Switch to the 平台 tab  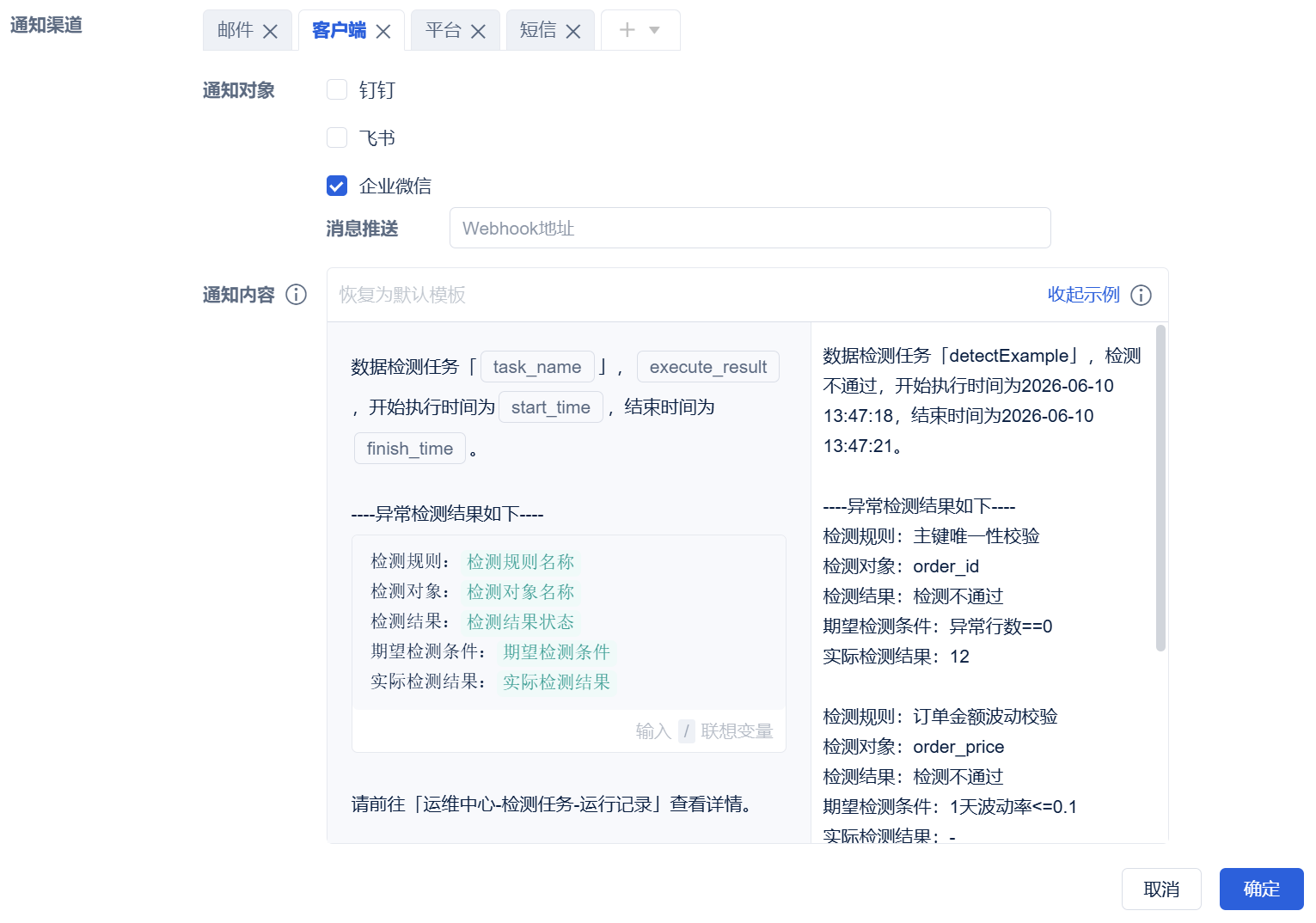tap(444, 30)
